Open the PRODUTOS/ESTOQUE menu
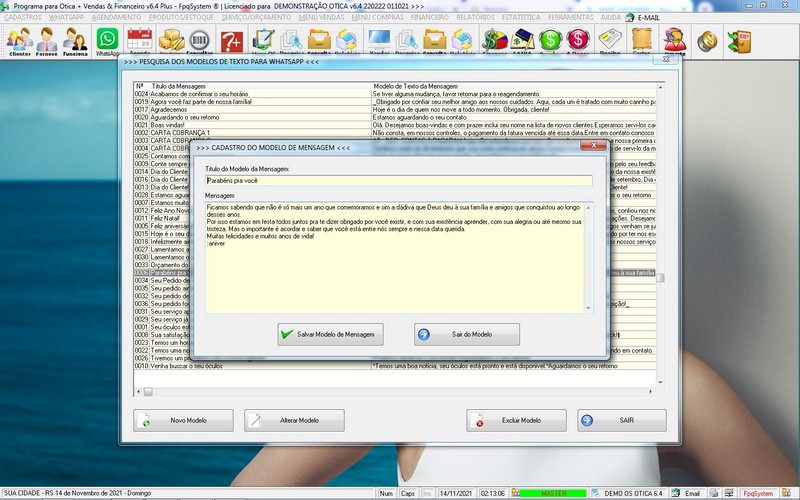This screenshot has width=800, height=500. click(x=181, y=17)
